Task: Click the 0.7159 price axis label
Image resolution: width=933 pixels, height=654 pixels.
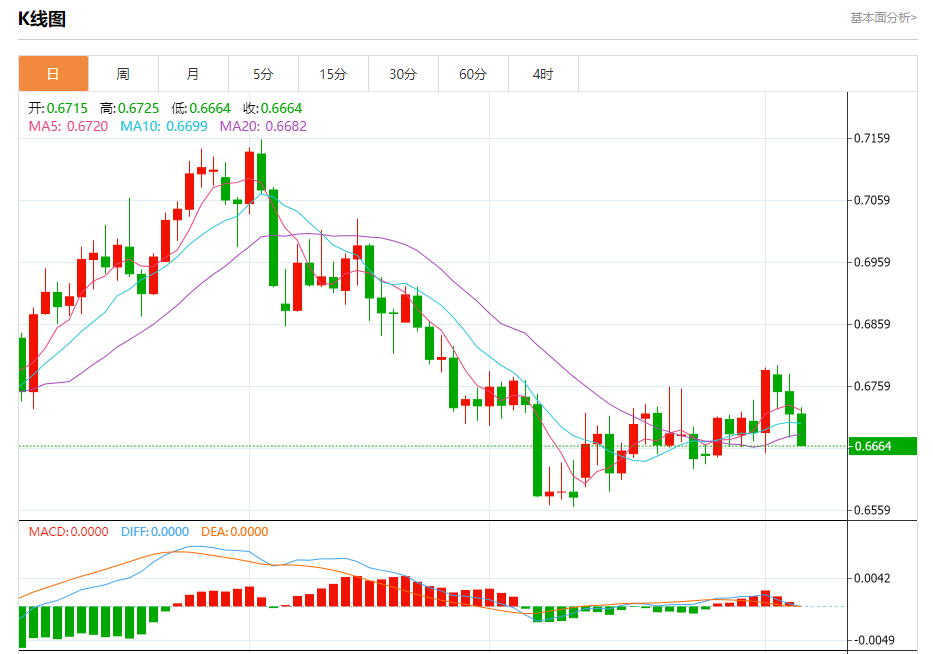Action: click(872, 138)
